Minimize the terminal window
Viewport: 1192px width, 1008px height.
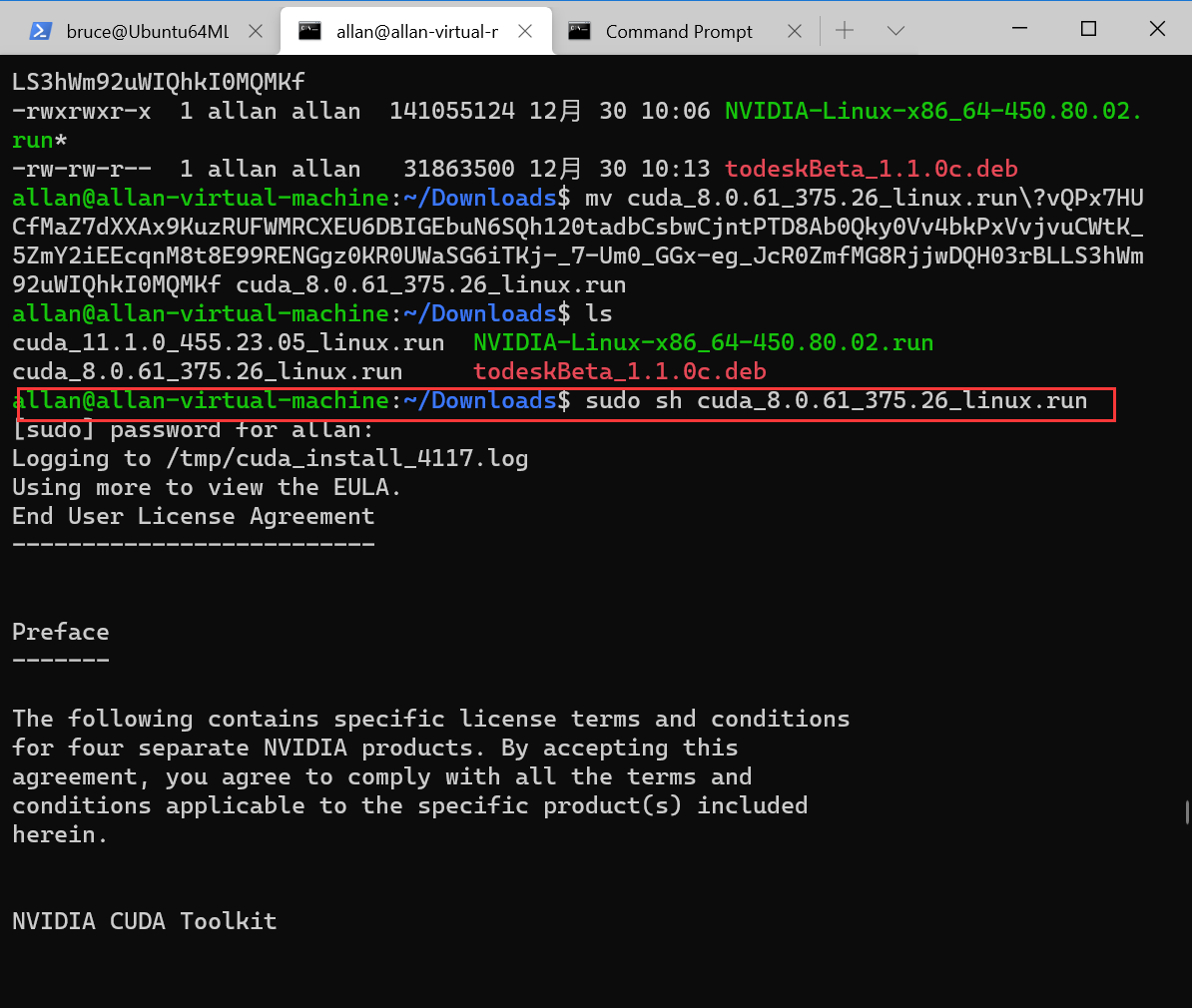pyautogui.click(x=1020, y=29)
